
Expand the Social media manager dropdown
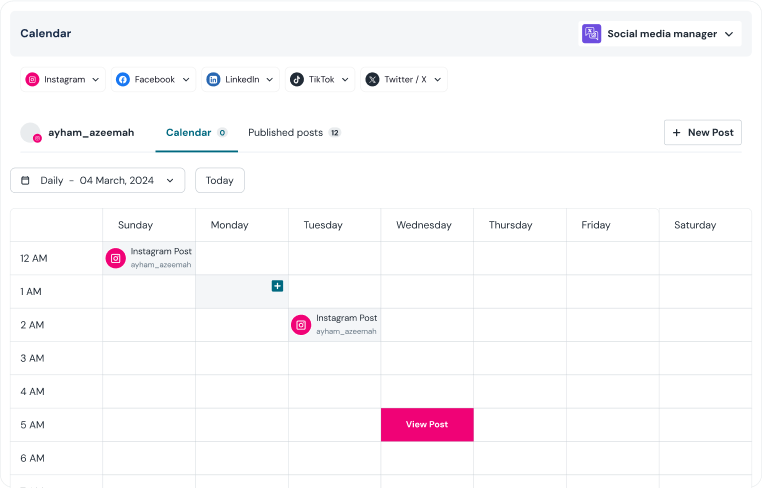point(729,34)
